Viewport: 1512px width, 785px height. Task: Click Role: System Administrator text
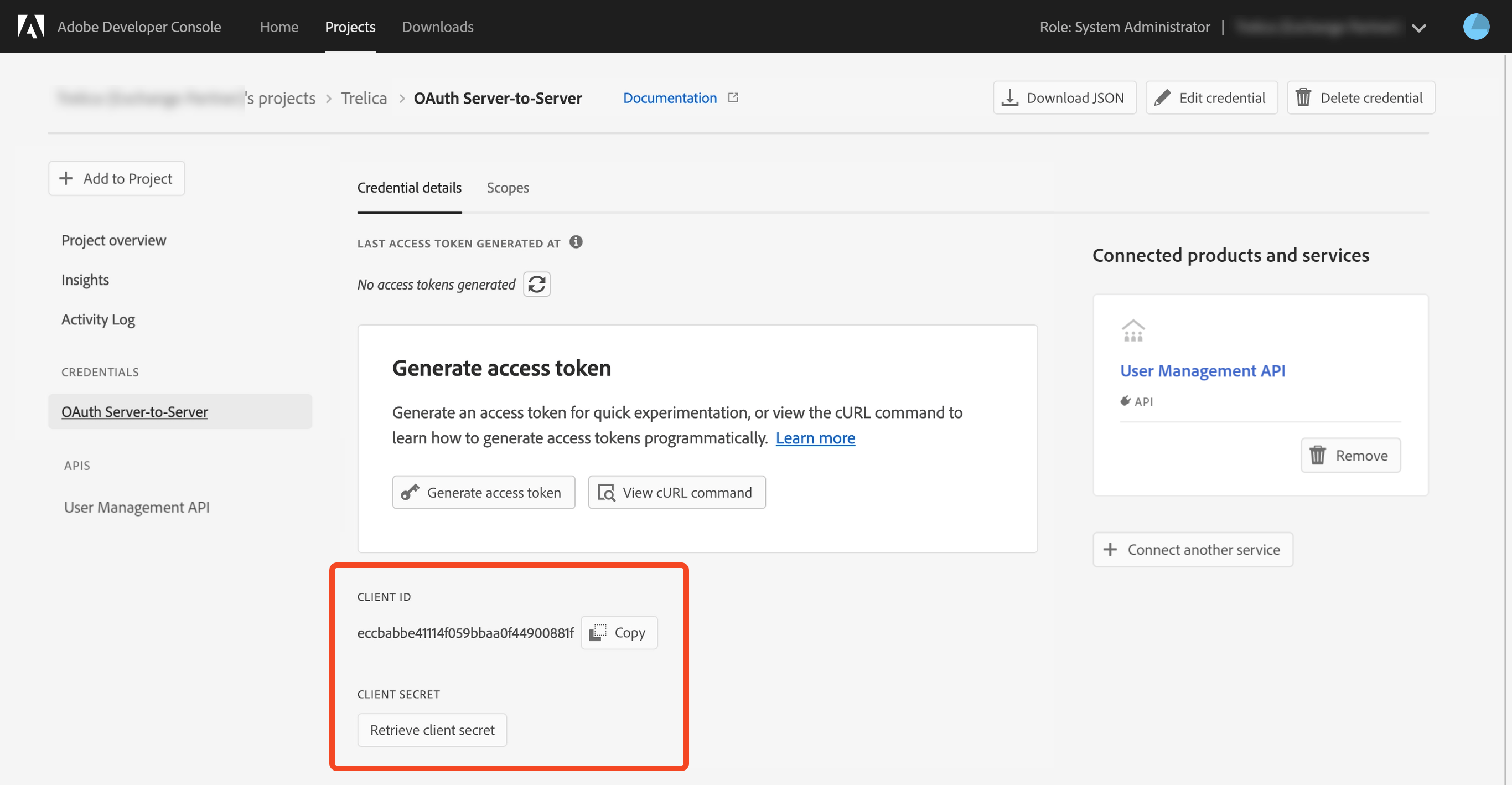point(1125,27)
